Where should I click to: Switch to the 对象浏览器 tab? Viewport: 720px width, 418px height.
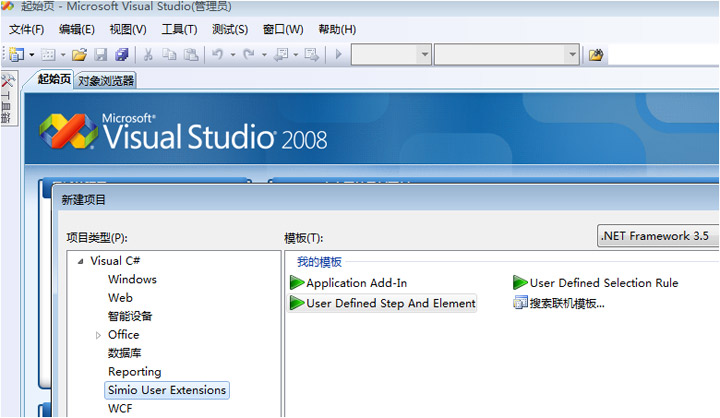[106, 81]
